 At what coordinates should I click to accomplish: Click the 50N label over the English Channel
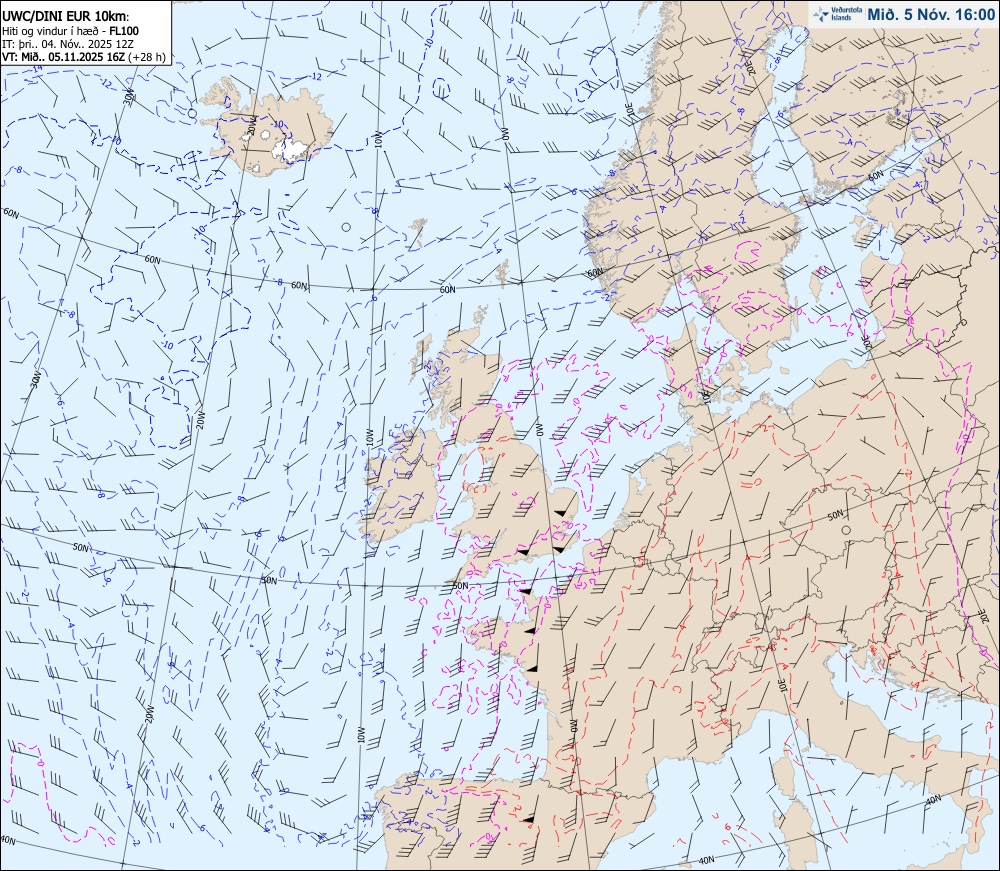[x=460, y=585]
